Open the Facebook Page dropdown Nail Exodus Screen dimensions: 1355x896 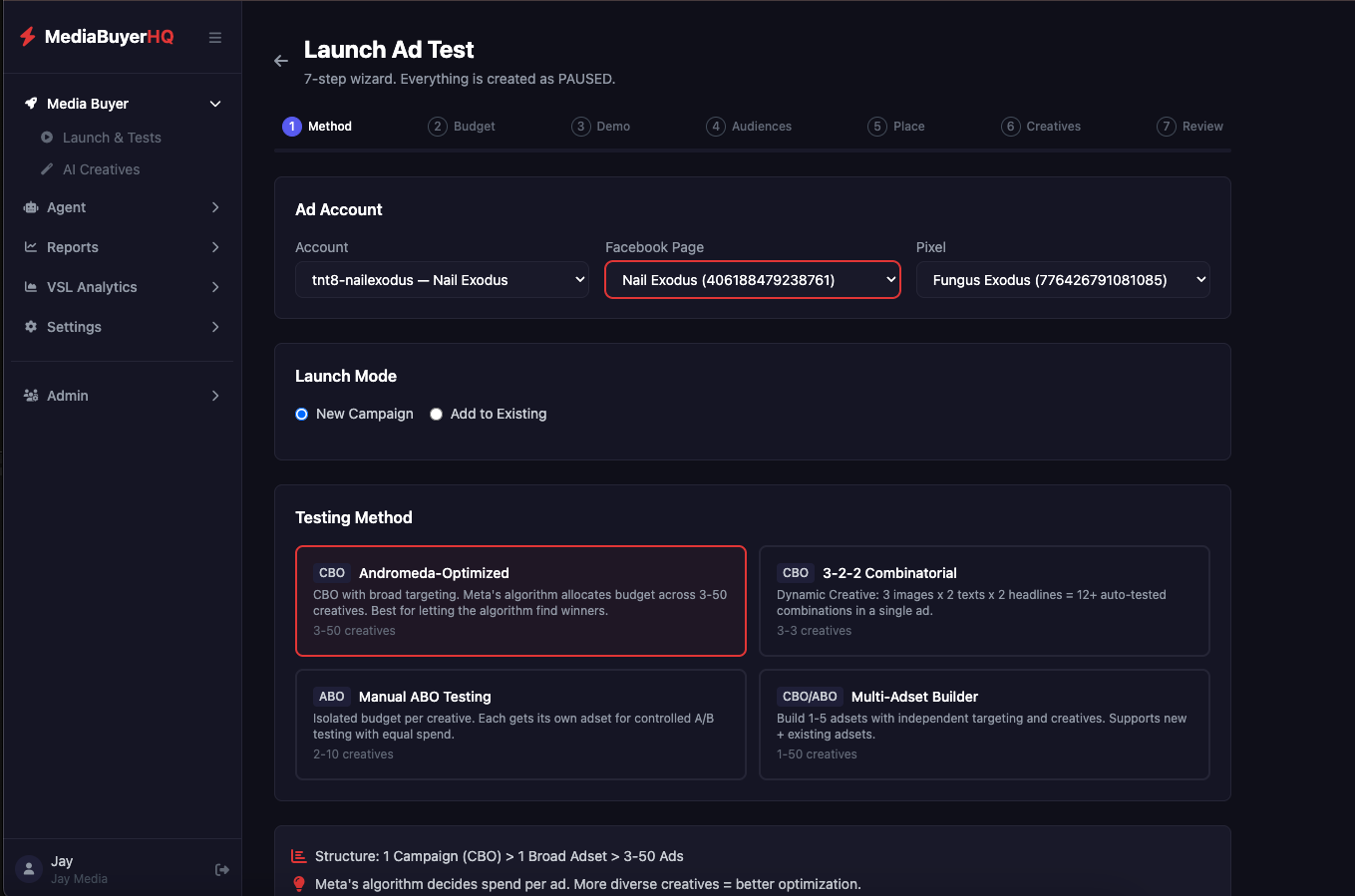click(x=753, y=280)
